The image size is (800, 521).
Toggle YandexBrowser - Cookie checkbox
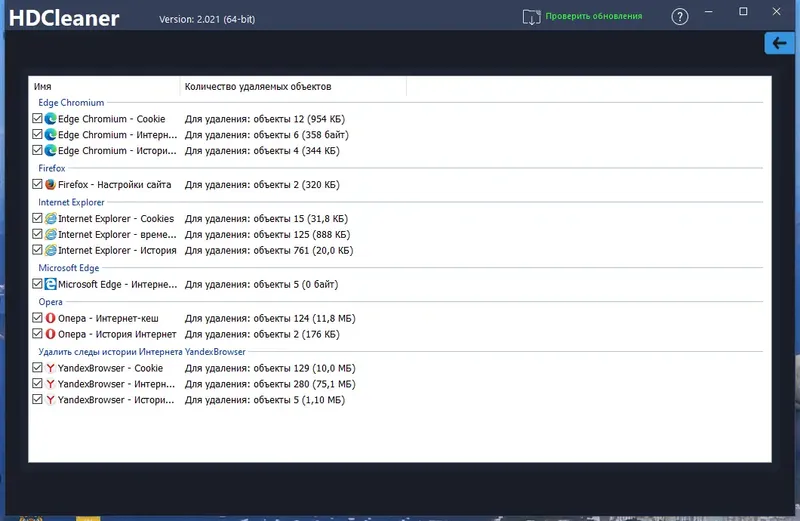coord(37,367)
